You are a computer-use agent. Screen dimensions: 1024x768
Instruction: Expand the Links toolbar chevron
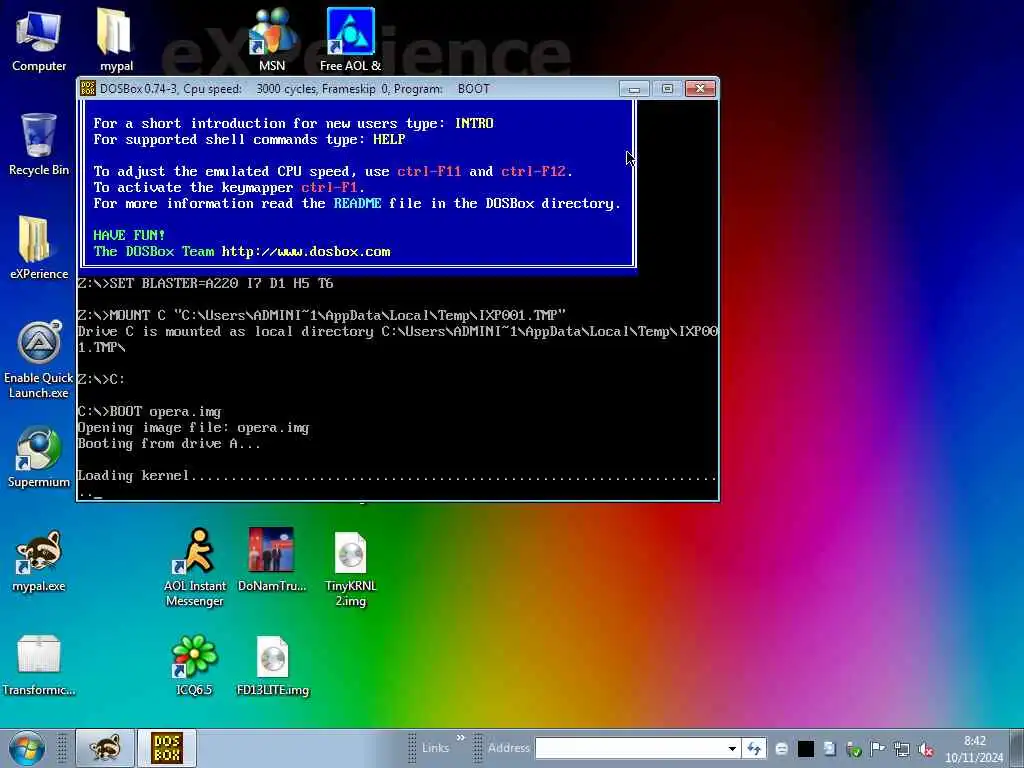tap(460, 738)
